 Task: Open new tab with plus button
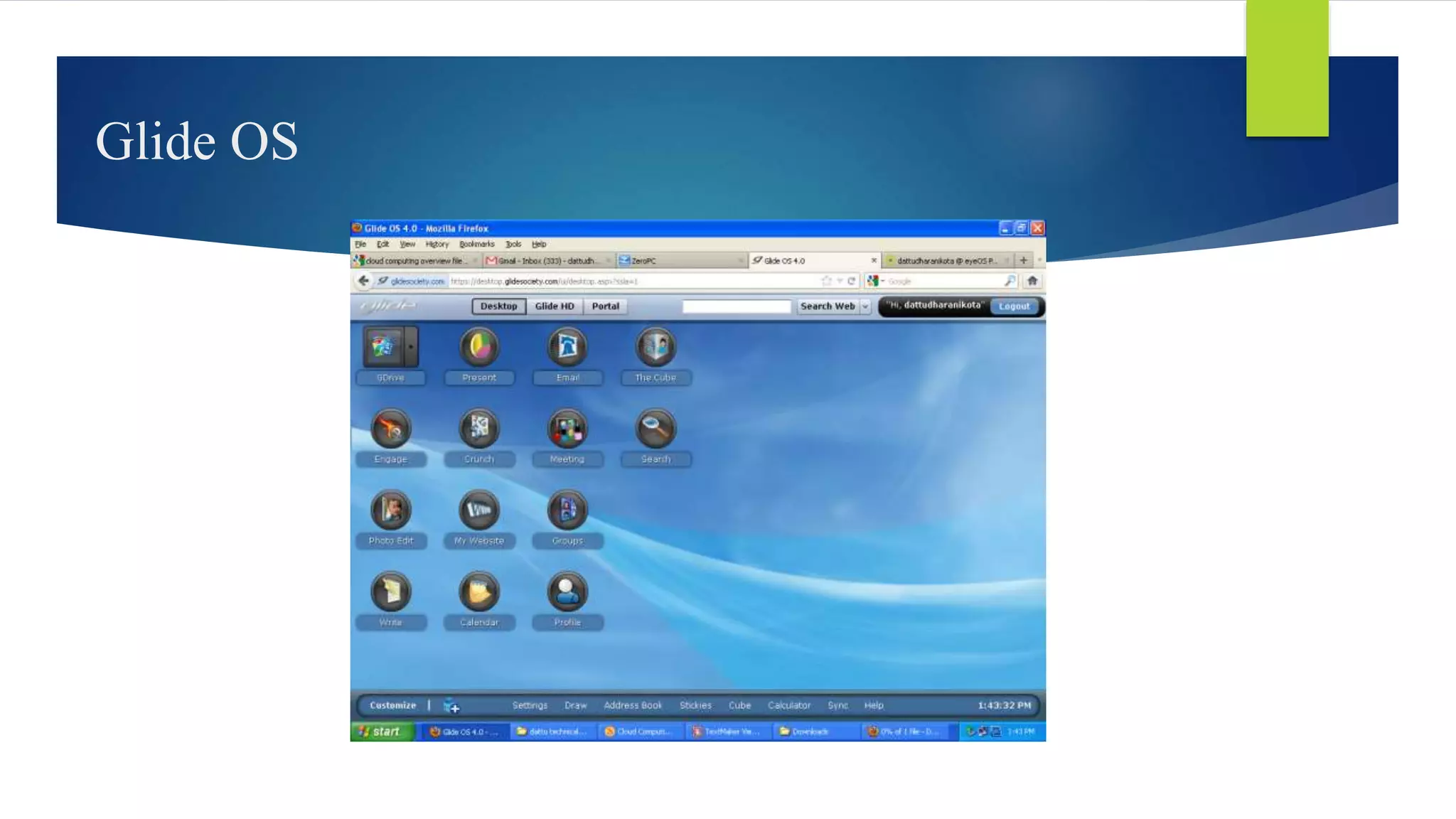tap(1023, 260)
